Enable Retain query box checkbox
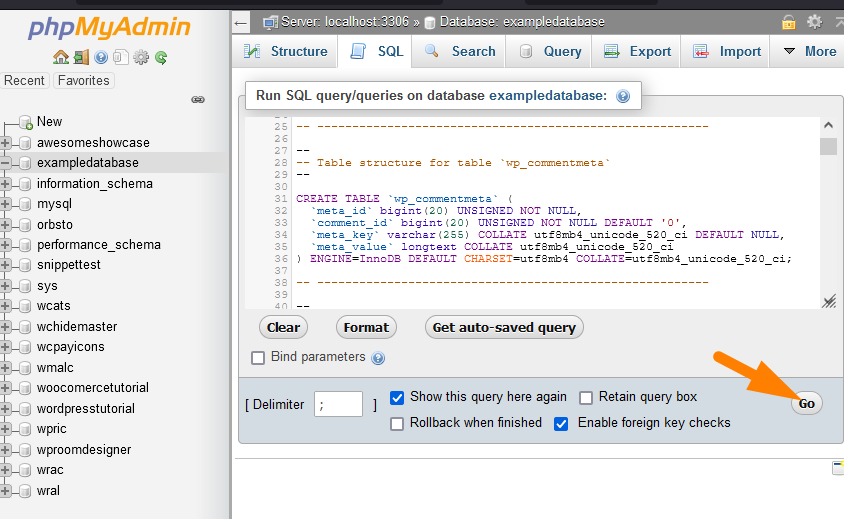This screenshot has height=519, width=844. (x=586, y=398)
